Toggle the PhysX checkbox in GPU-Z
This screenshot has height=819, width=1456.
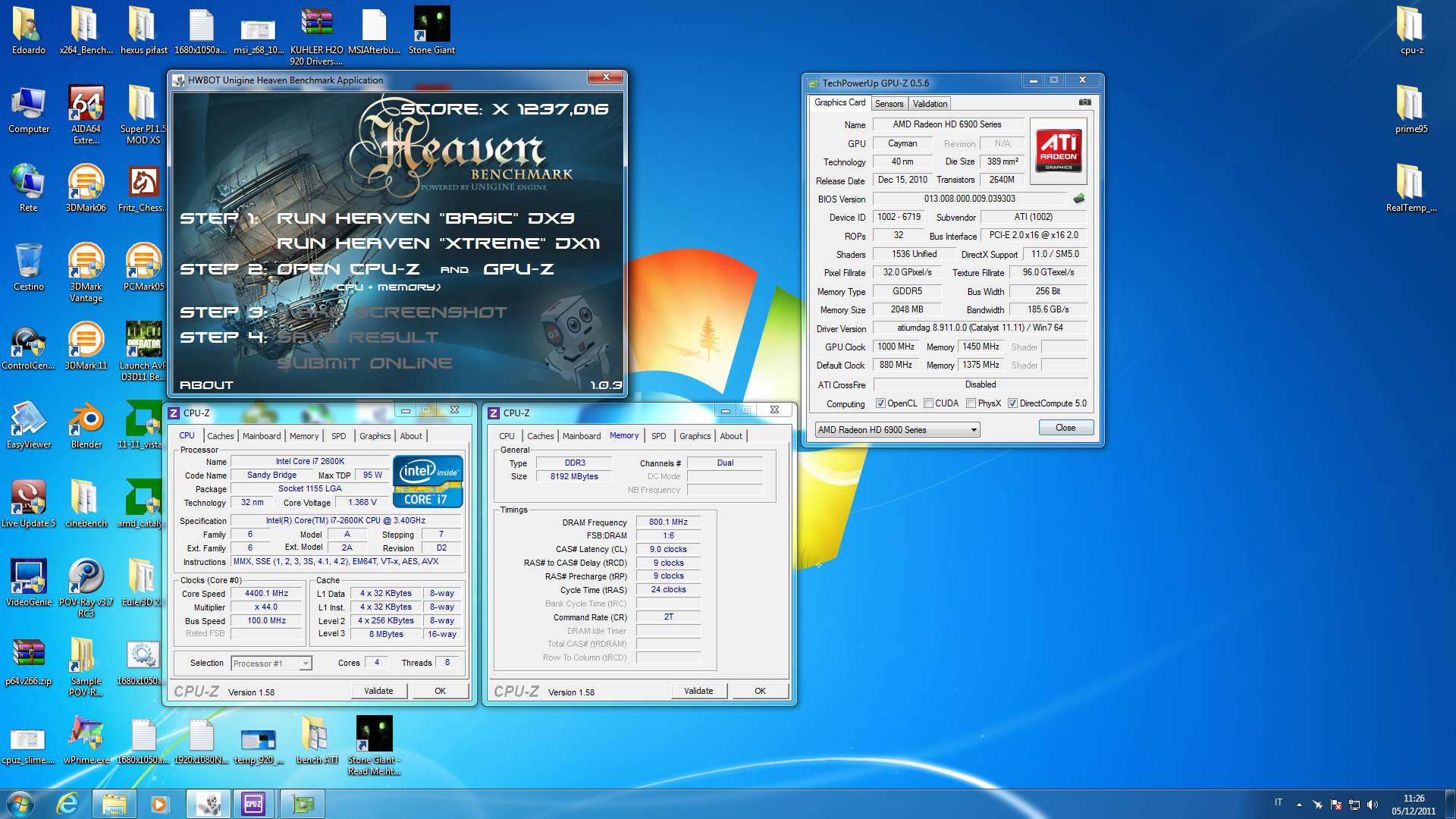tap(971, 403)
